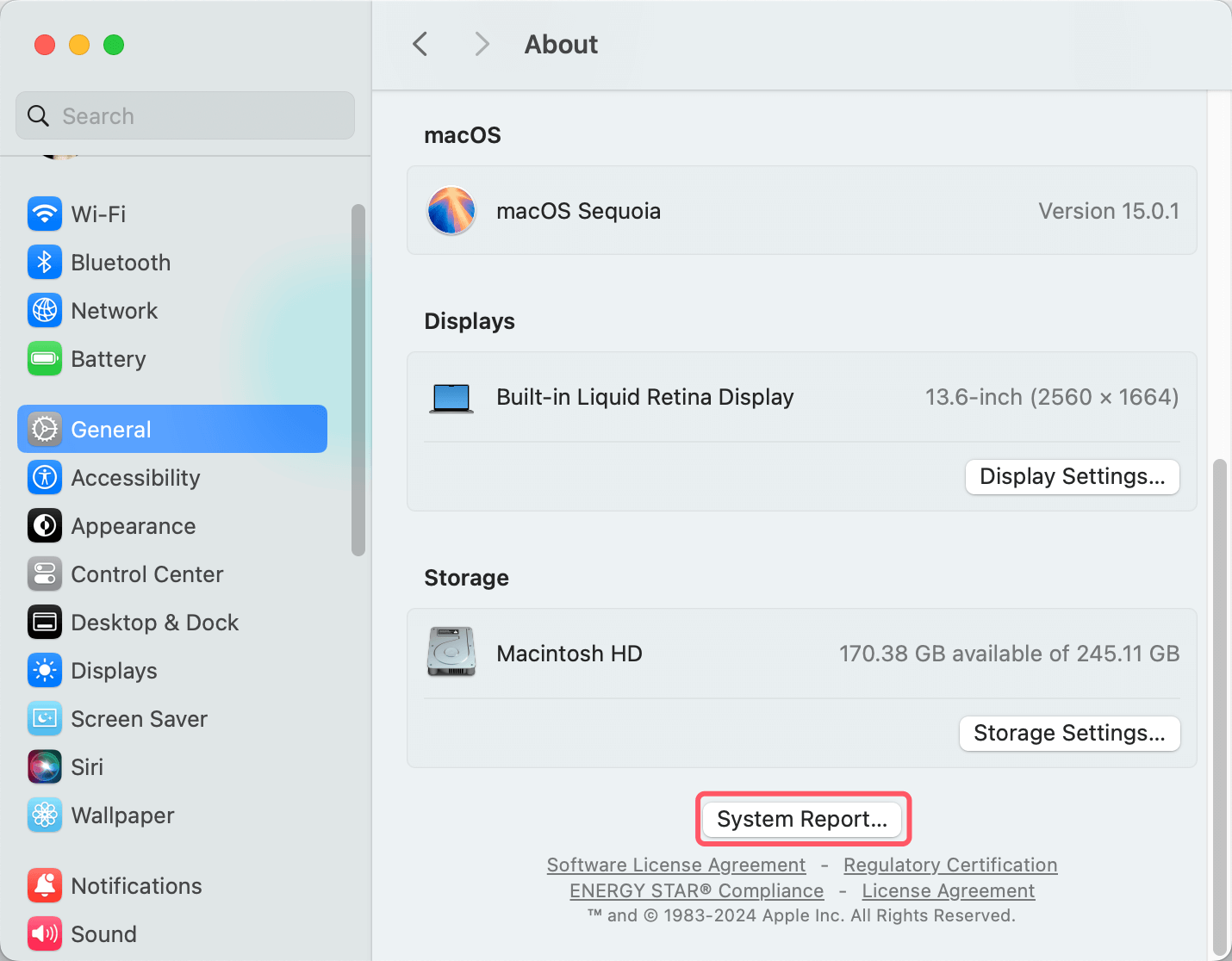Image resolution: width=1232 pixels, height=961 pixels.
Task: Open Siri settings
Action: 87,767
